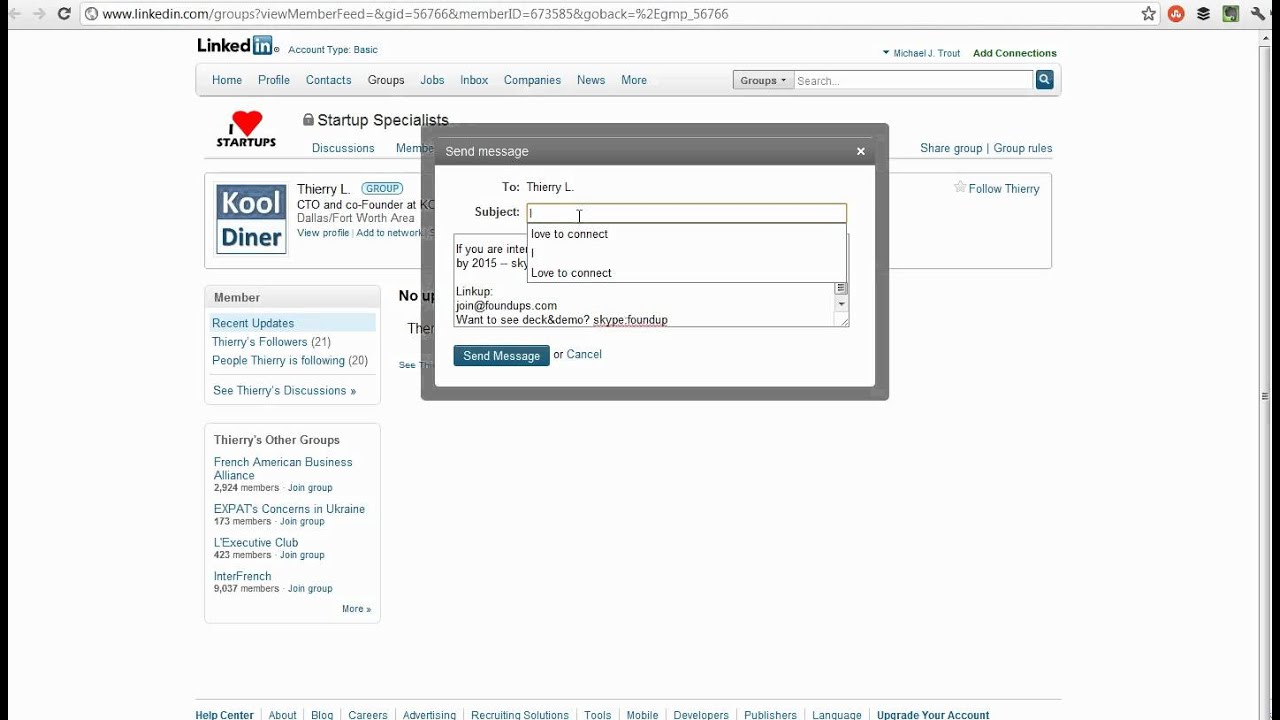Click View profile link
Image resolution: width=1280 pixels, height=720 pixels.
pos(323,233)
